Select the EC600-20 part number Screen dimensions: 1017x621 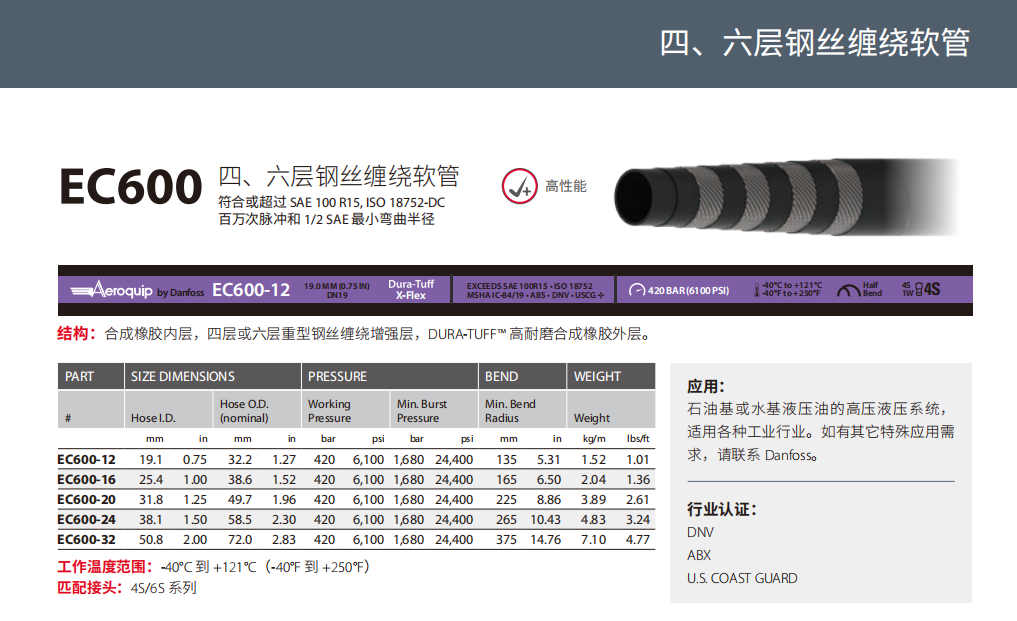(x=86, y=500)
